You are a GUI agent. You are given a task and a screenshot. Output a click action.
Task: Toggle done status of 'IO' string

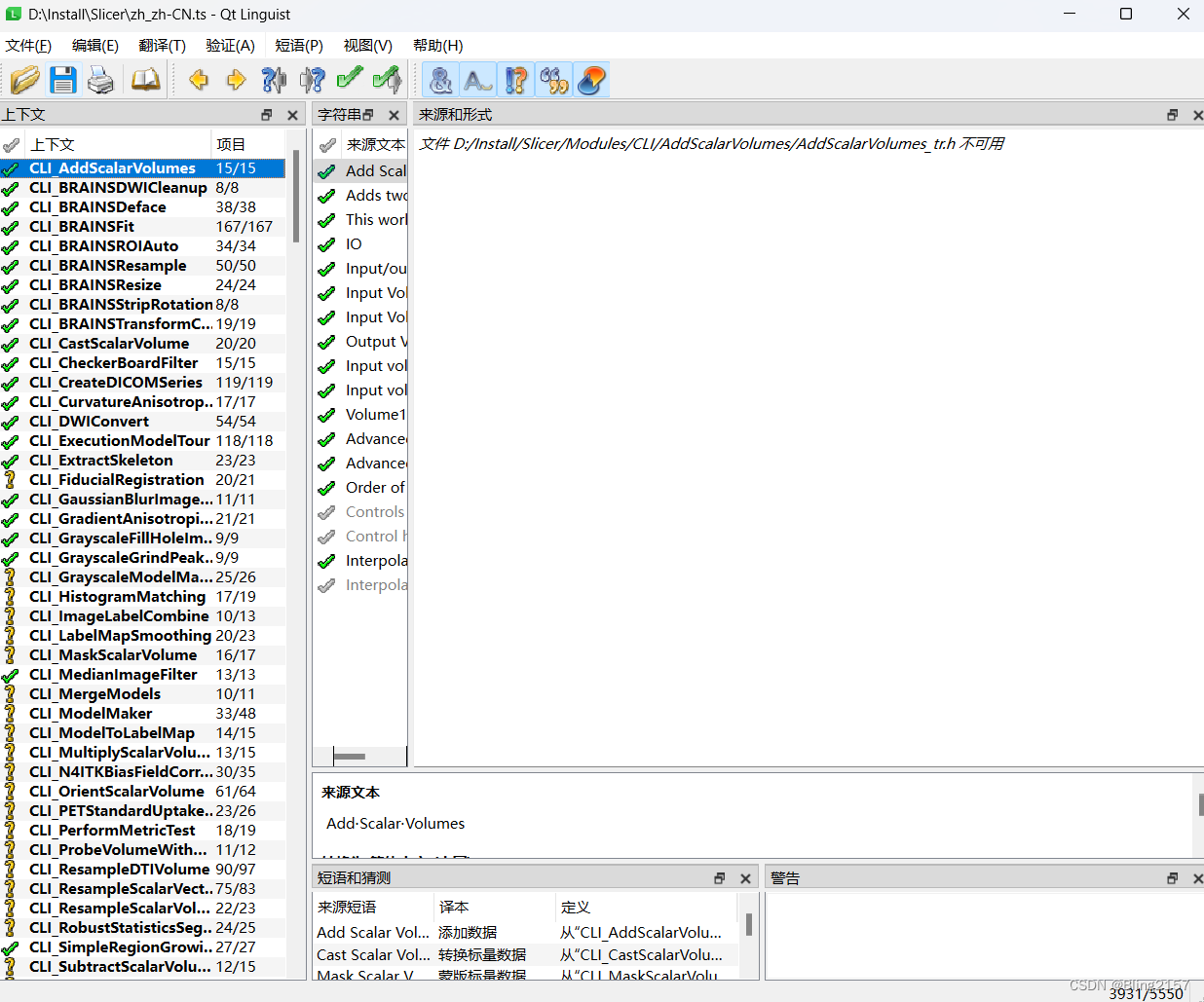click(x=327, y=244)
